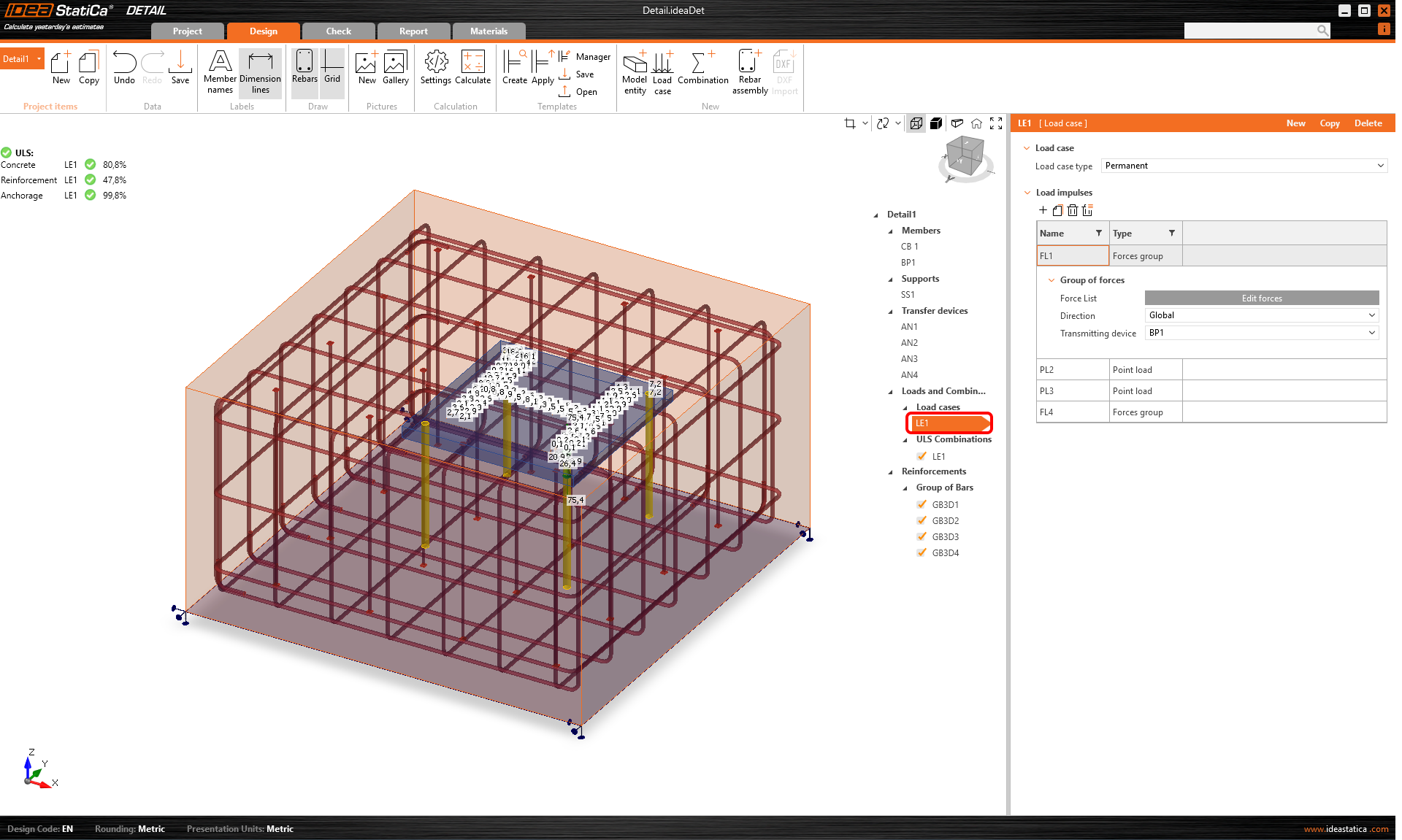
Task: Click Delete in the load case header
Action: 1368,123
